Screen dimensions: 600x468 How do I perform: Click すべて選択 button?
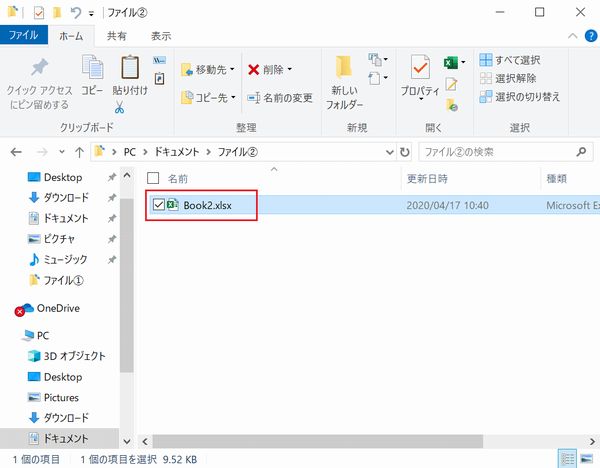[510, 60]
